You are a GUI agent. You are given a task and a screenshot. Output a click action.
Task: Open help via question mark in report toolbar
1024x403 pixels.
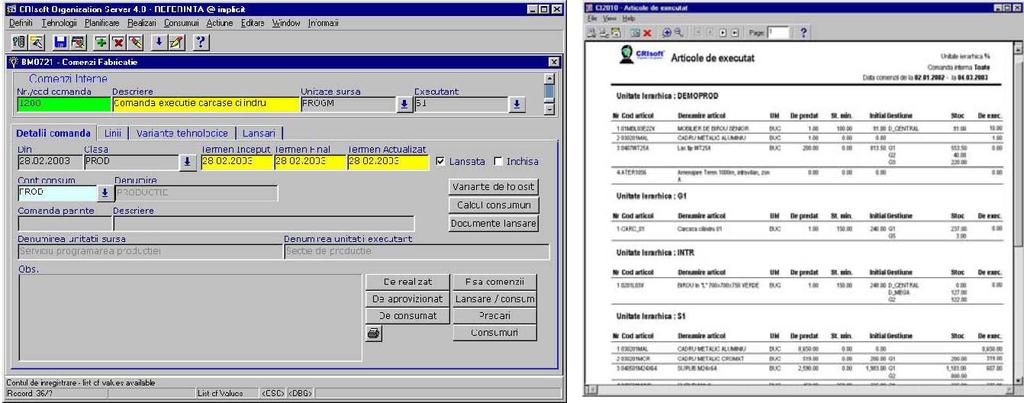[x=803, y=32]
